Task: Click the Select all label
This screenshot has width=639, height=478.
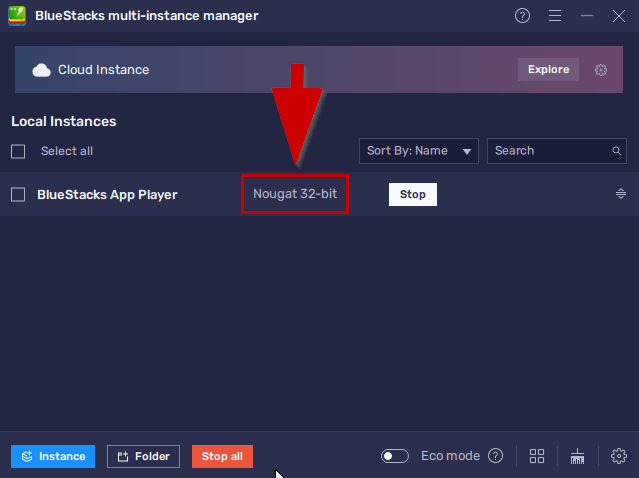Action: (67, 151)
